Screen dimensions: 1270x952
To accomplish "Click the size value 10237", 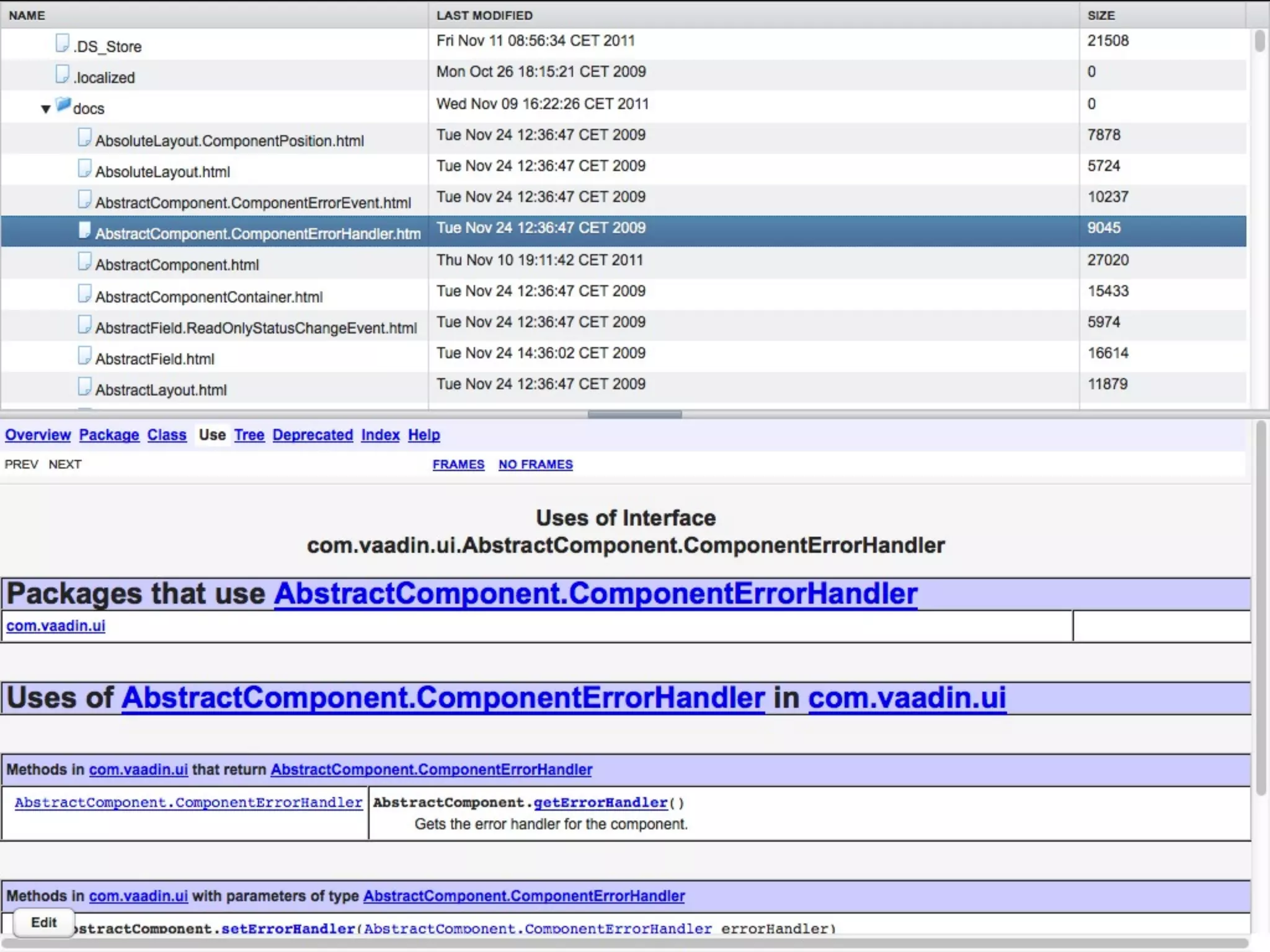I will (1108, 196).
